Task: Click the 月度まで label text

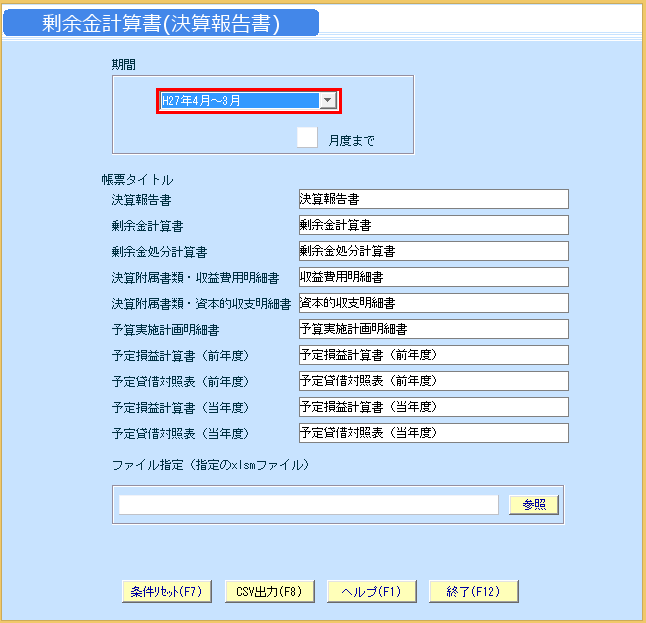Action: [351, 141]
